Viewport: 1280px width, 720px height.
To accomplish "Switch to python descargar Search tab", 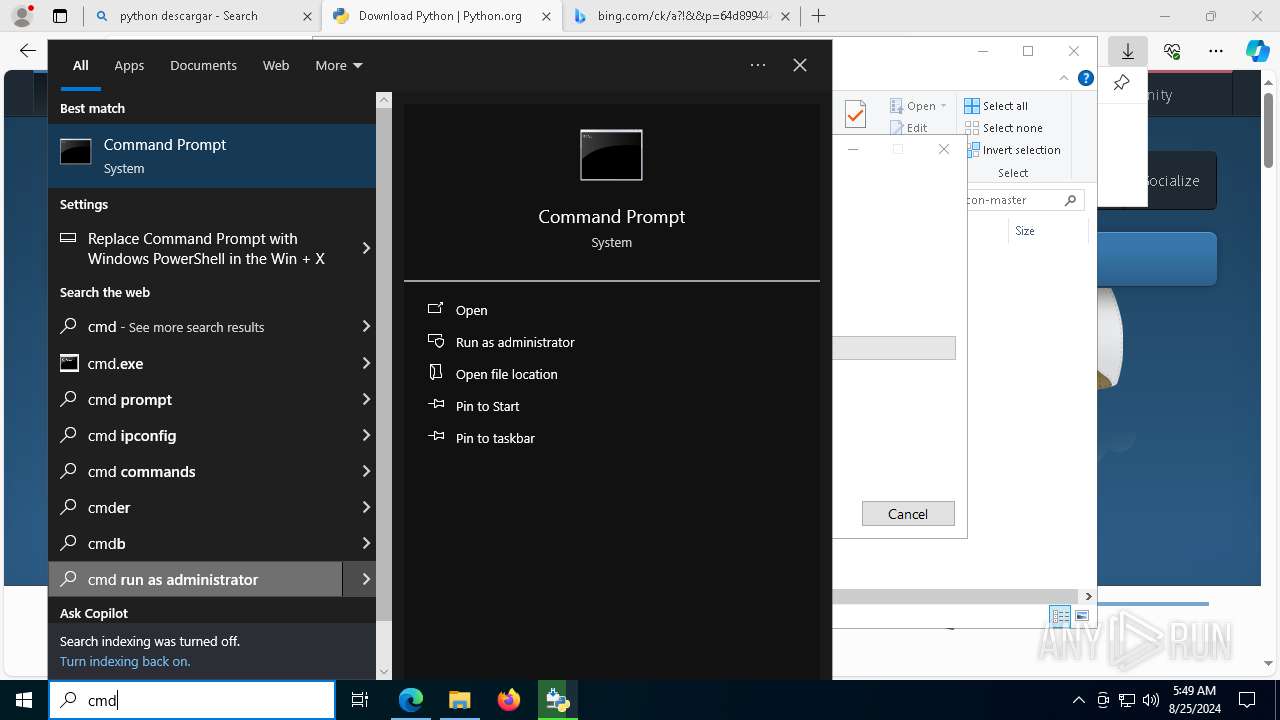I will pos(203,16).
